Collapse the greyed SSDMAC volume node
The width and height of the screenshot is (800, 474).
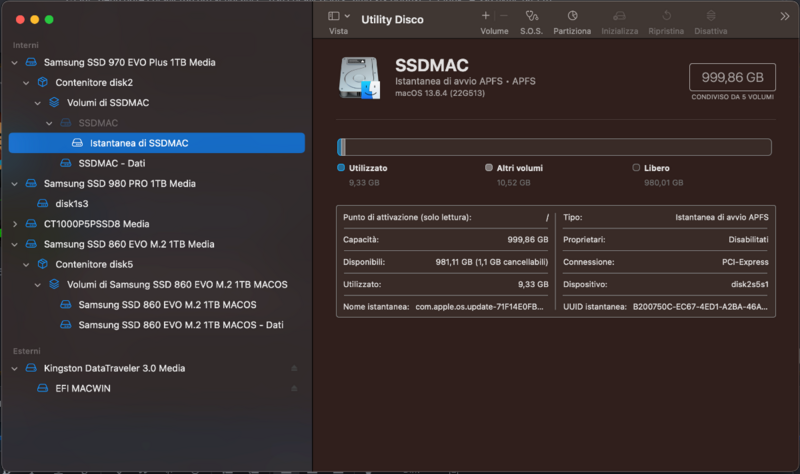[x=49, y=123]
